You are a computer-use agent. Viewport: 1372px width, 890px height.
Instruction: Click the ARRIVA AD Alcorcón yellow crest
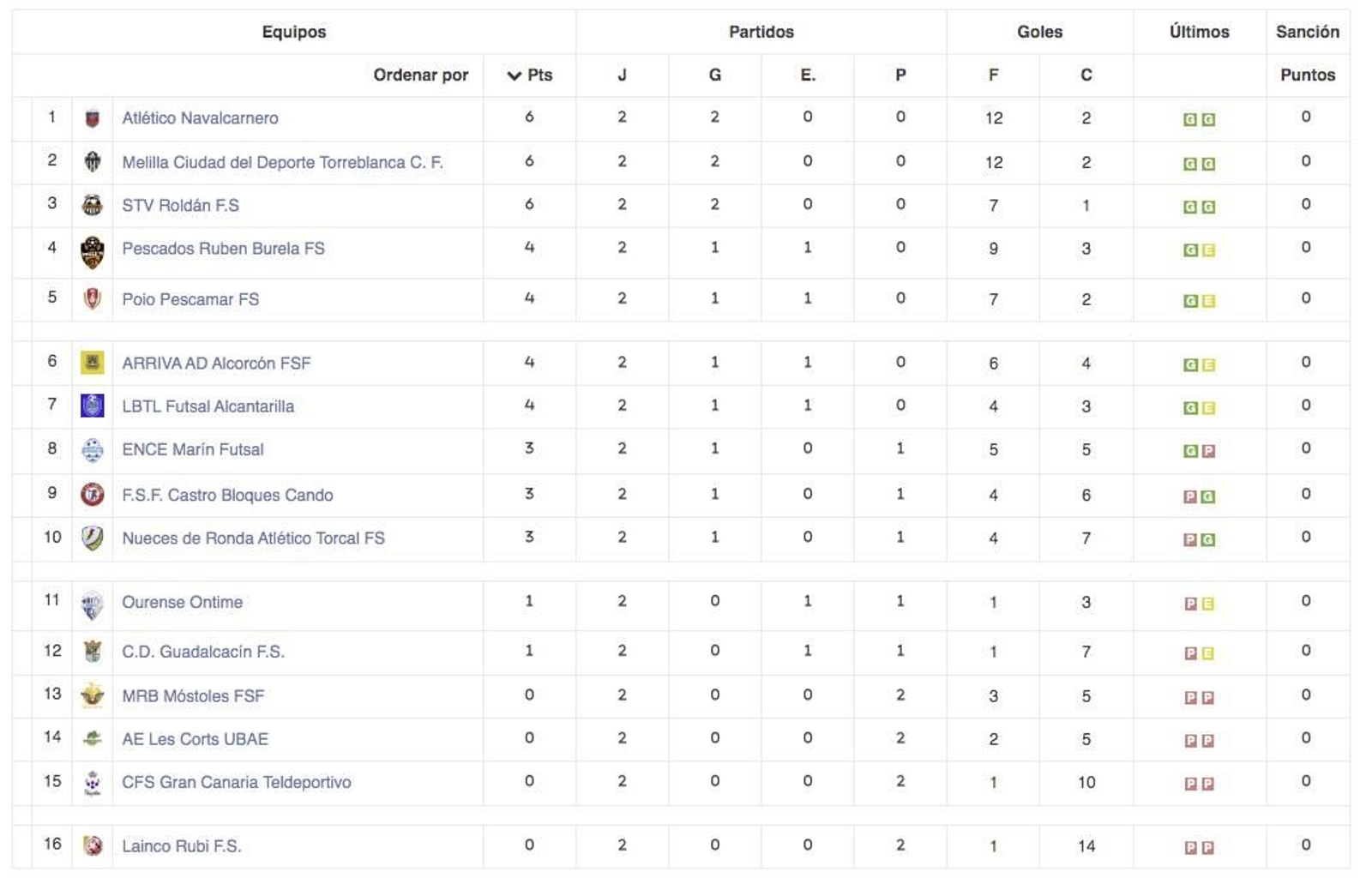coord(92,364)
